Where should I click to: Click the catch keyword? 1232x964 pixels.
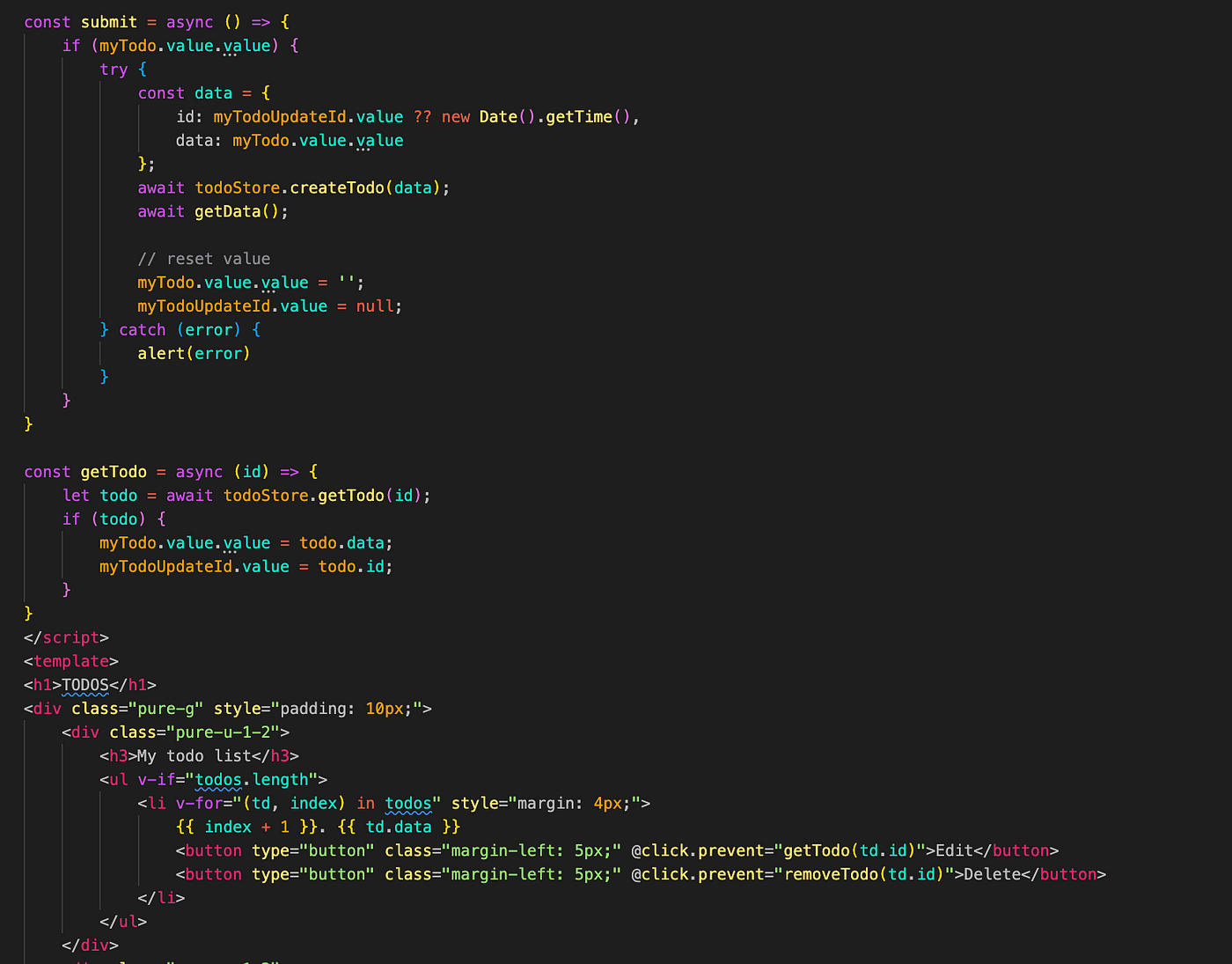coord(142,330)
